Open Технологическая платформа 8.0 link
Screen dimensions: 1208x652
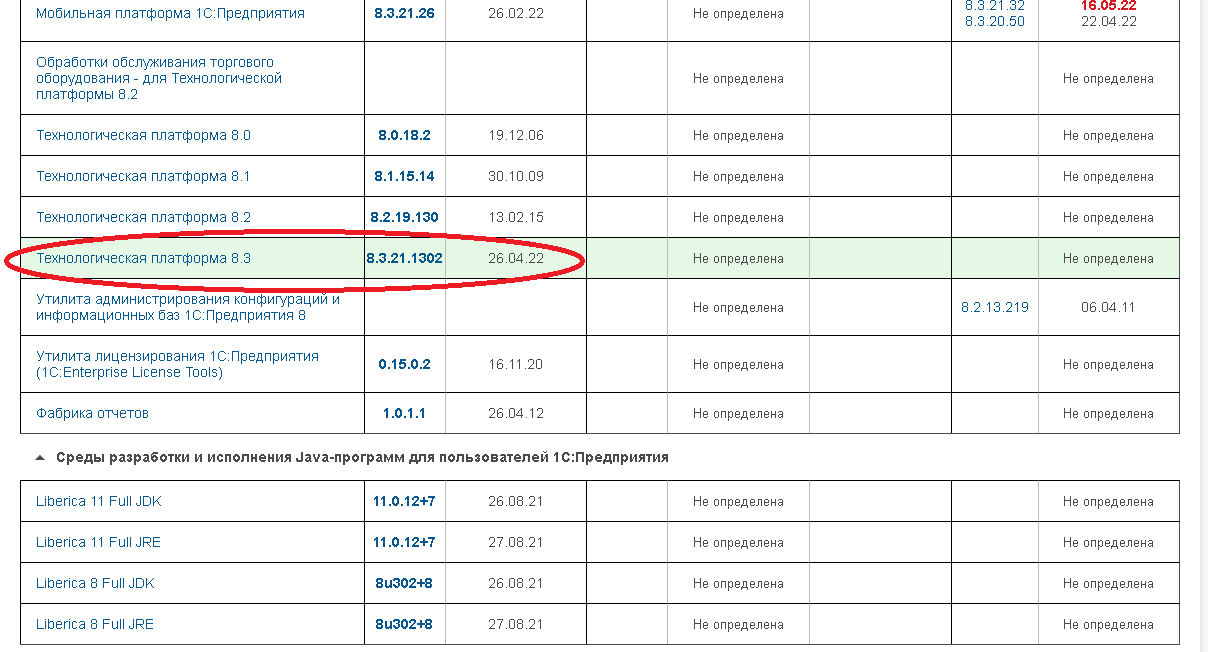pyautogui.click(x=143, y=135)
